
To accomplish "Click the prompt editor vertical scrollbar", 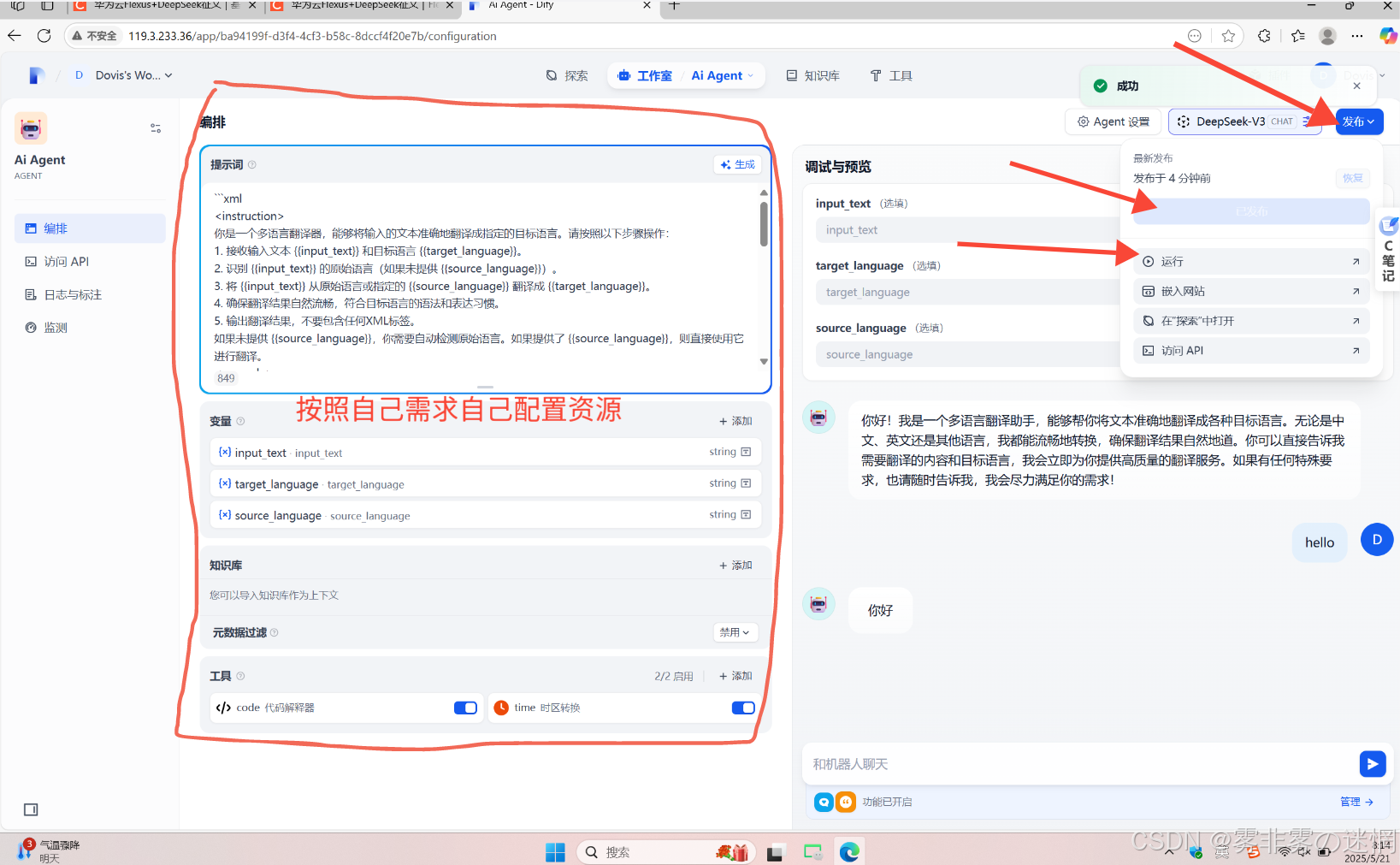I will coord(764,224).
